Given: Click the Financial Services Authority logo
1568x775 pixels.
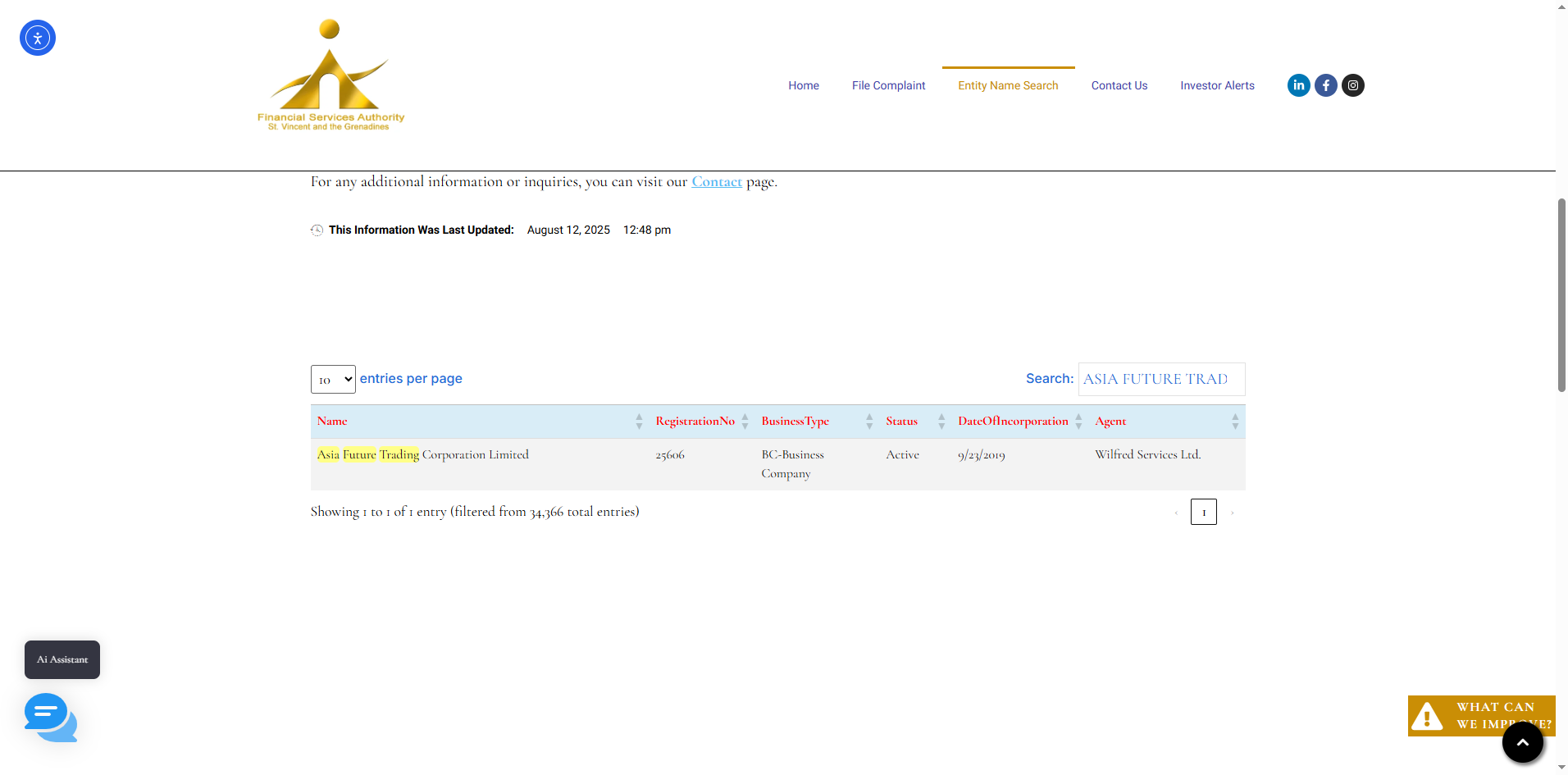Looking at the screenshot, I should [x=330, y=75].
